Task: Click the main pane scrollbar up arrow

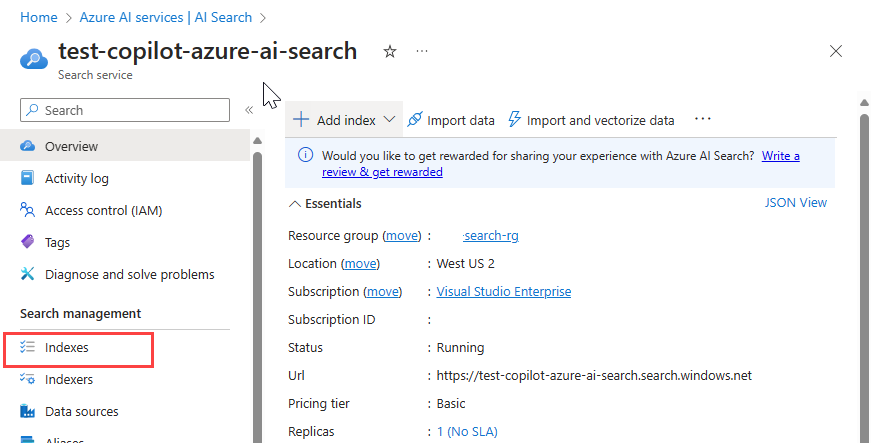Action: [x=864, y=103]
